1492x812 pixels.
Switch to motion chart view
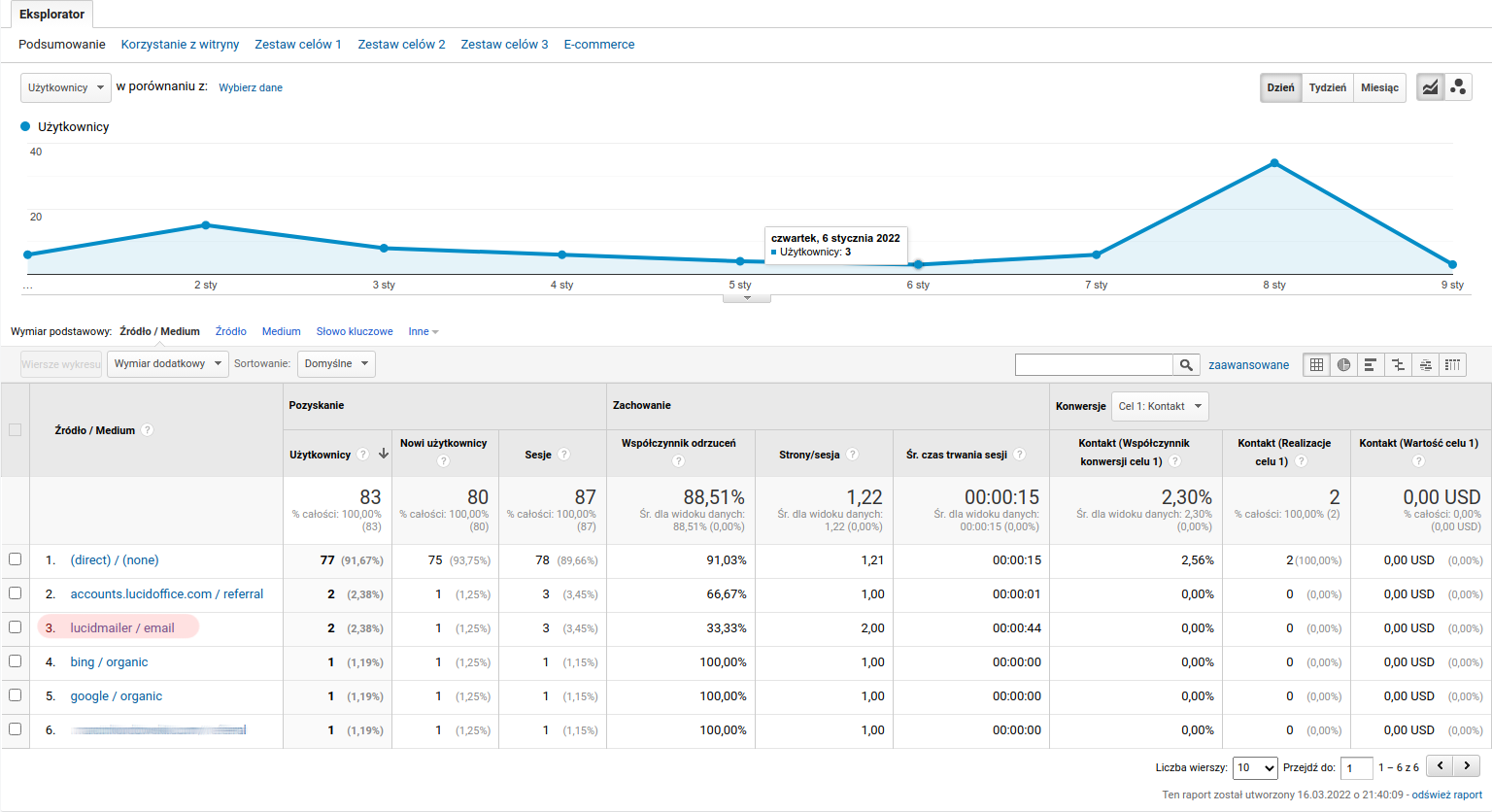pyautogui.click(x=1458, y=87)
